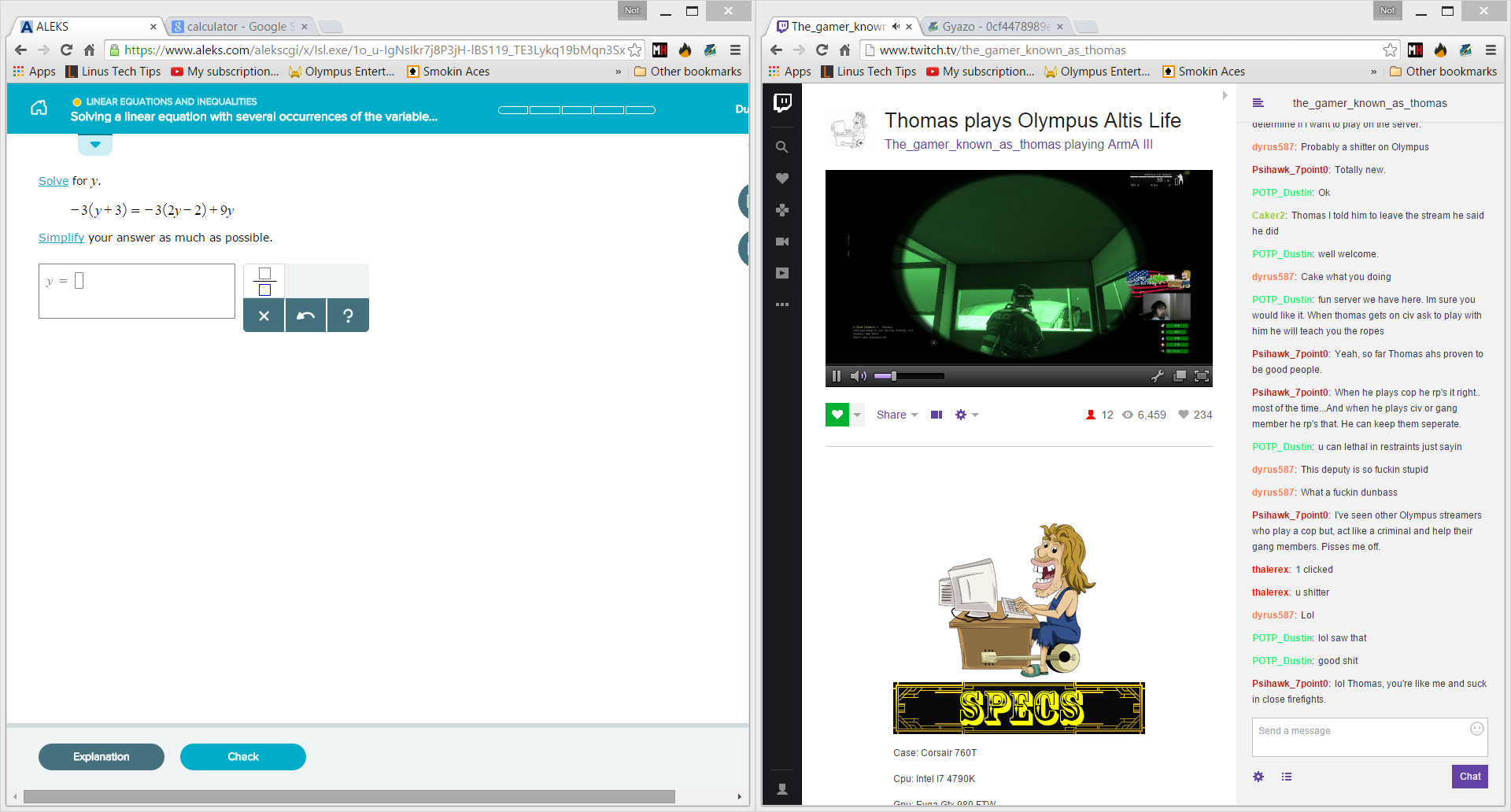Click the SPECS panel image
The width and height of the screenshot is (1511, 812).
[1019, 708]
